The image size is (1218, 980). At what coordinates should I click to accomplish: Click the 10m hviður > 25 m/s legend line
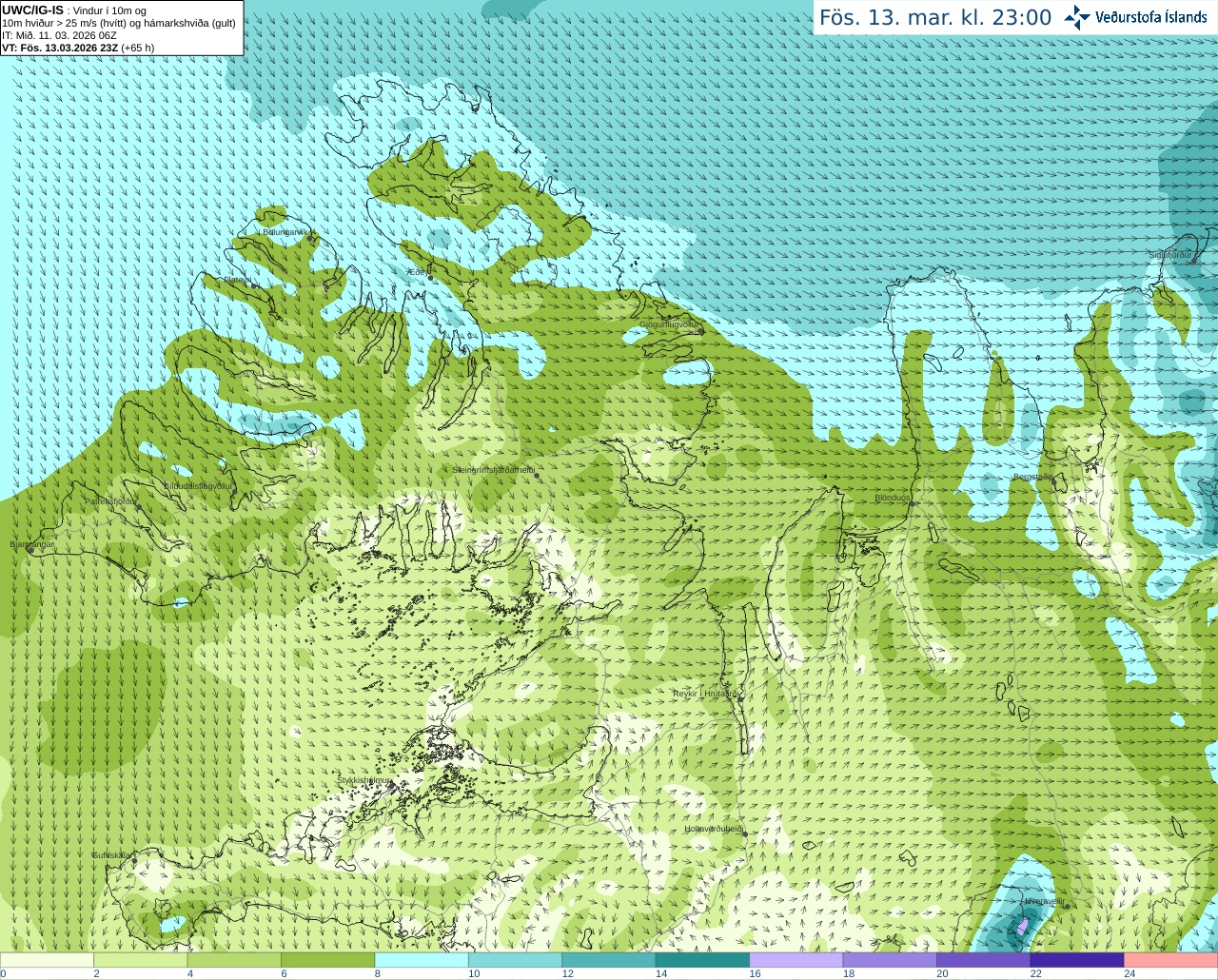point(119,23)
